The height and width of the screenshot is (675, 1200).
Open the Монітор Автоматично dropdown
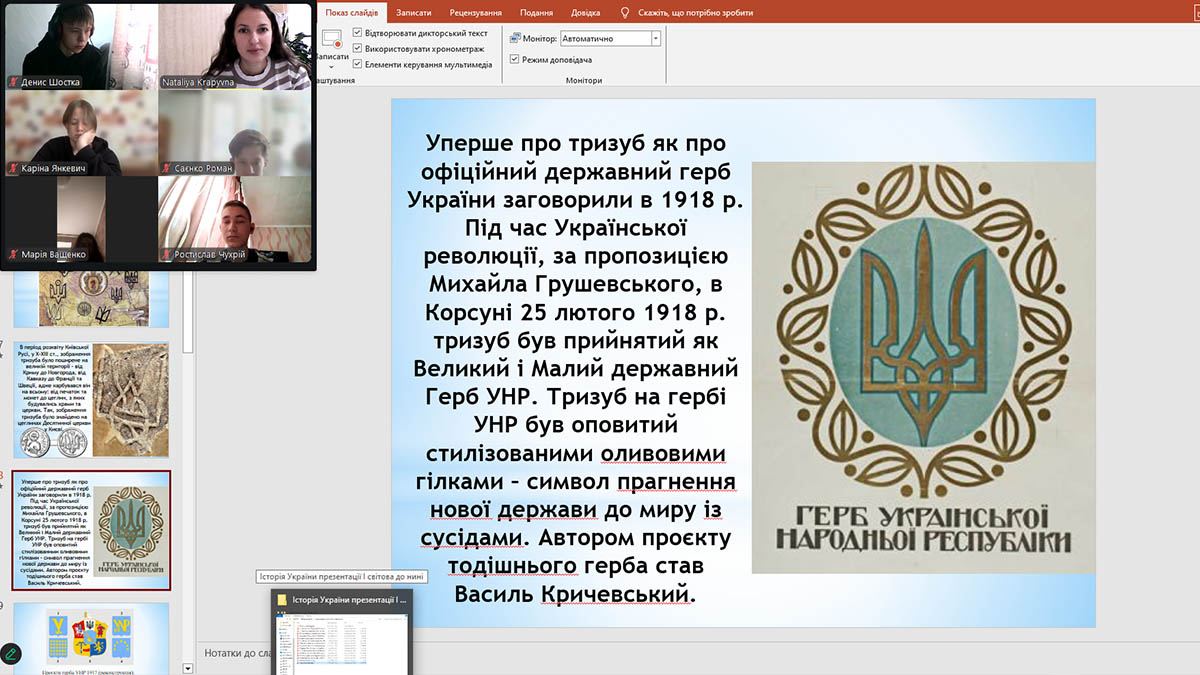[x=656, y=39]
